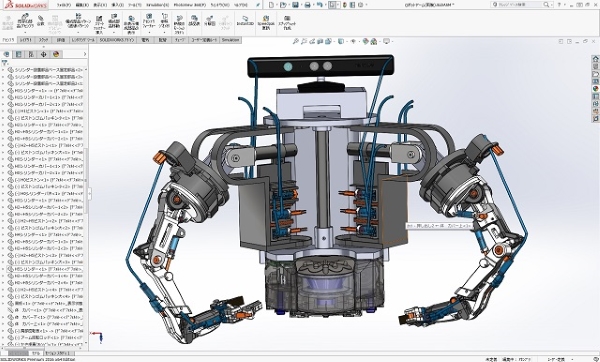Open the DisplayManager color ball tab
The image size is (600, 362).
pos(56,54)
